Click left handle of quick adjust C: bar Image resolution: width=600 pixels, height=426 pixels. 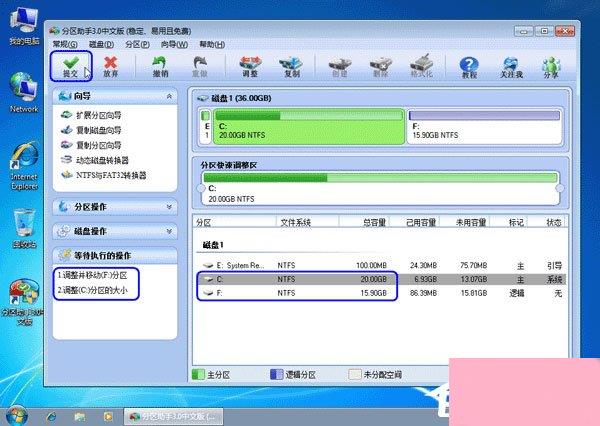[201, 188]
